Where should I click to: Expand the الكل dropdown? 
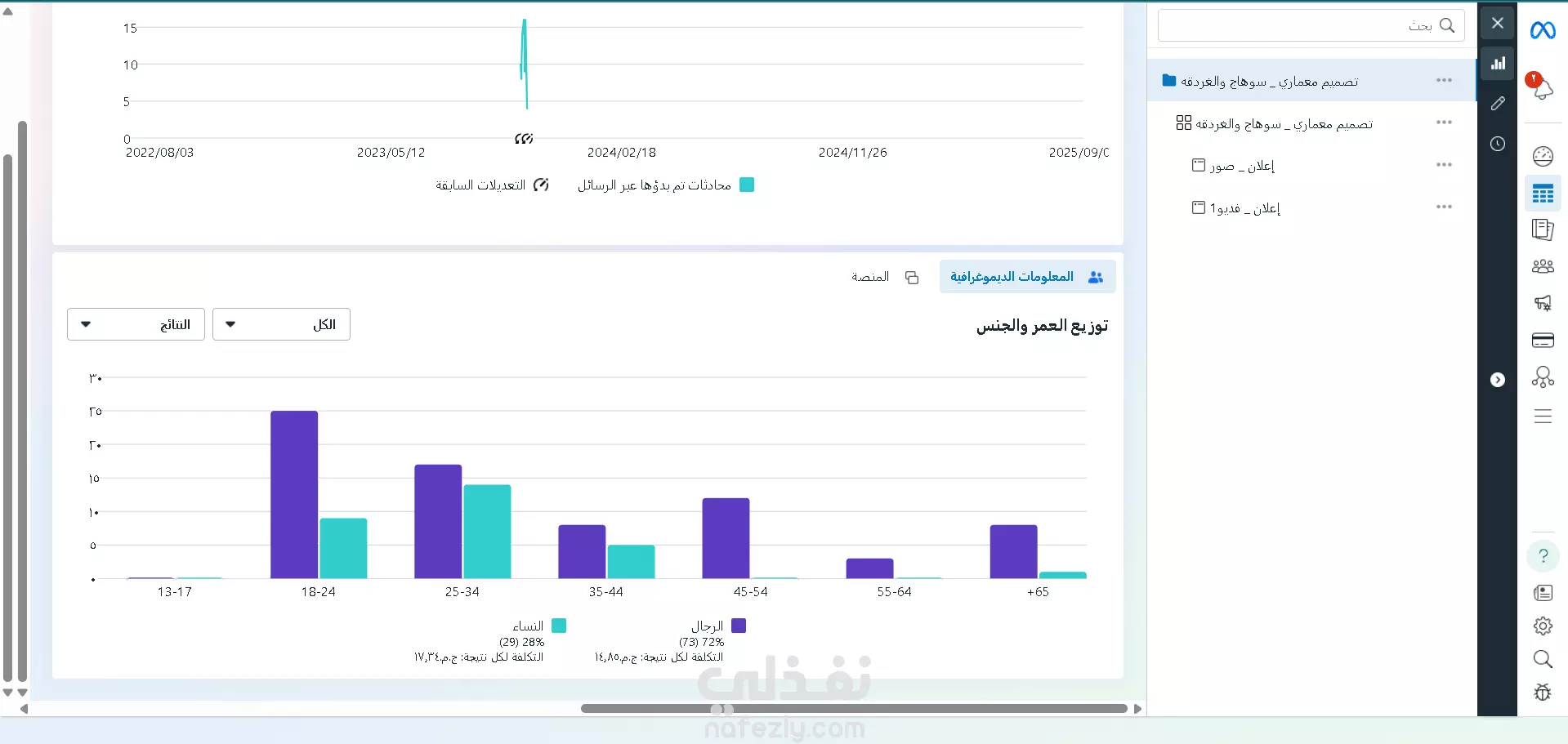(x=281, y=324)
